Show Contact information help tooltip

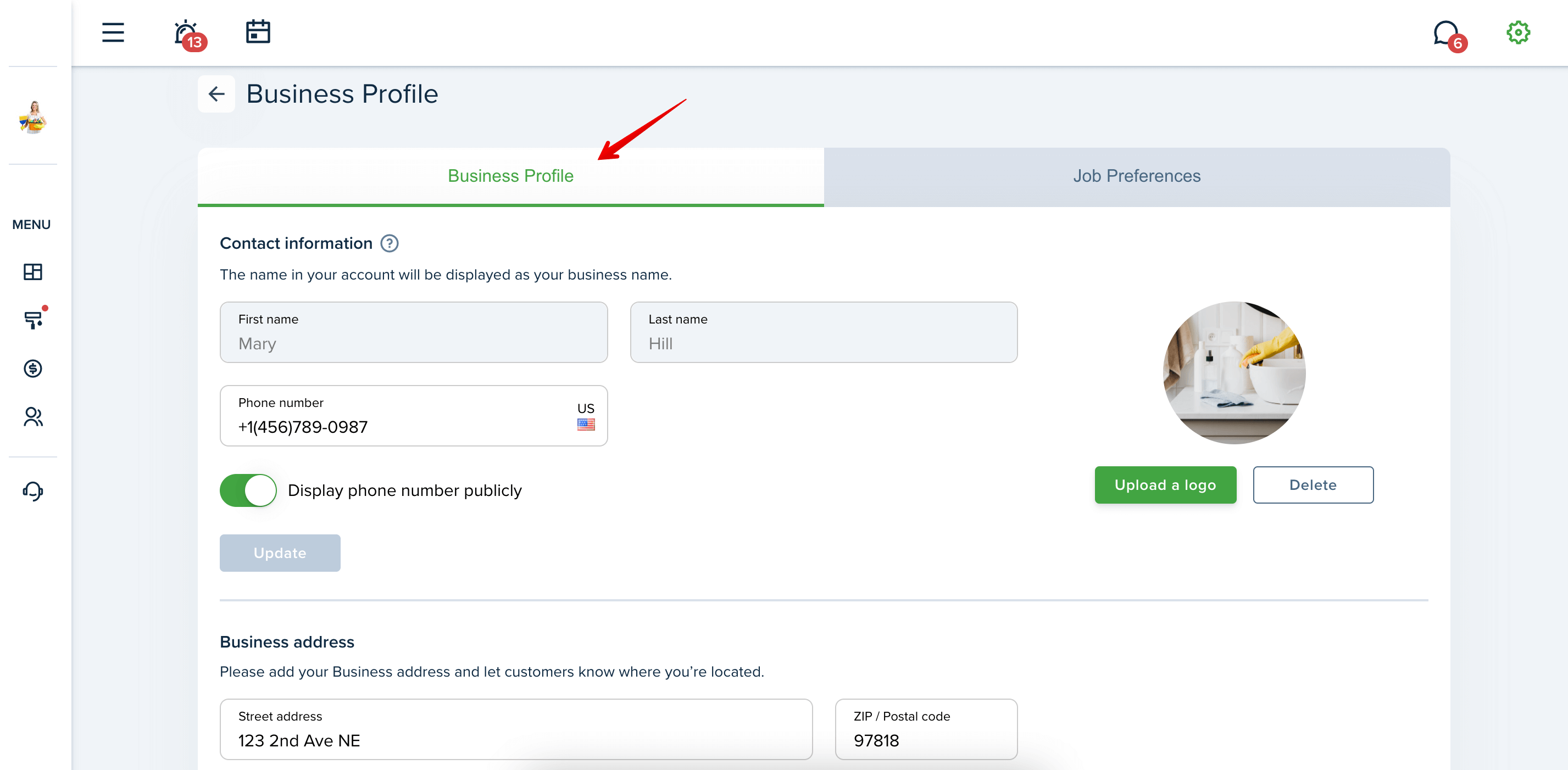pyautogui.click(x=389, y=243)
